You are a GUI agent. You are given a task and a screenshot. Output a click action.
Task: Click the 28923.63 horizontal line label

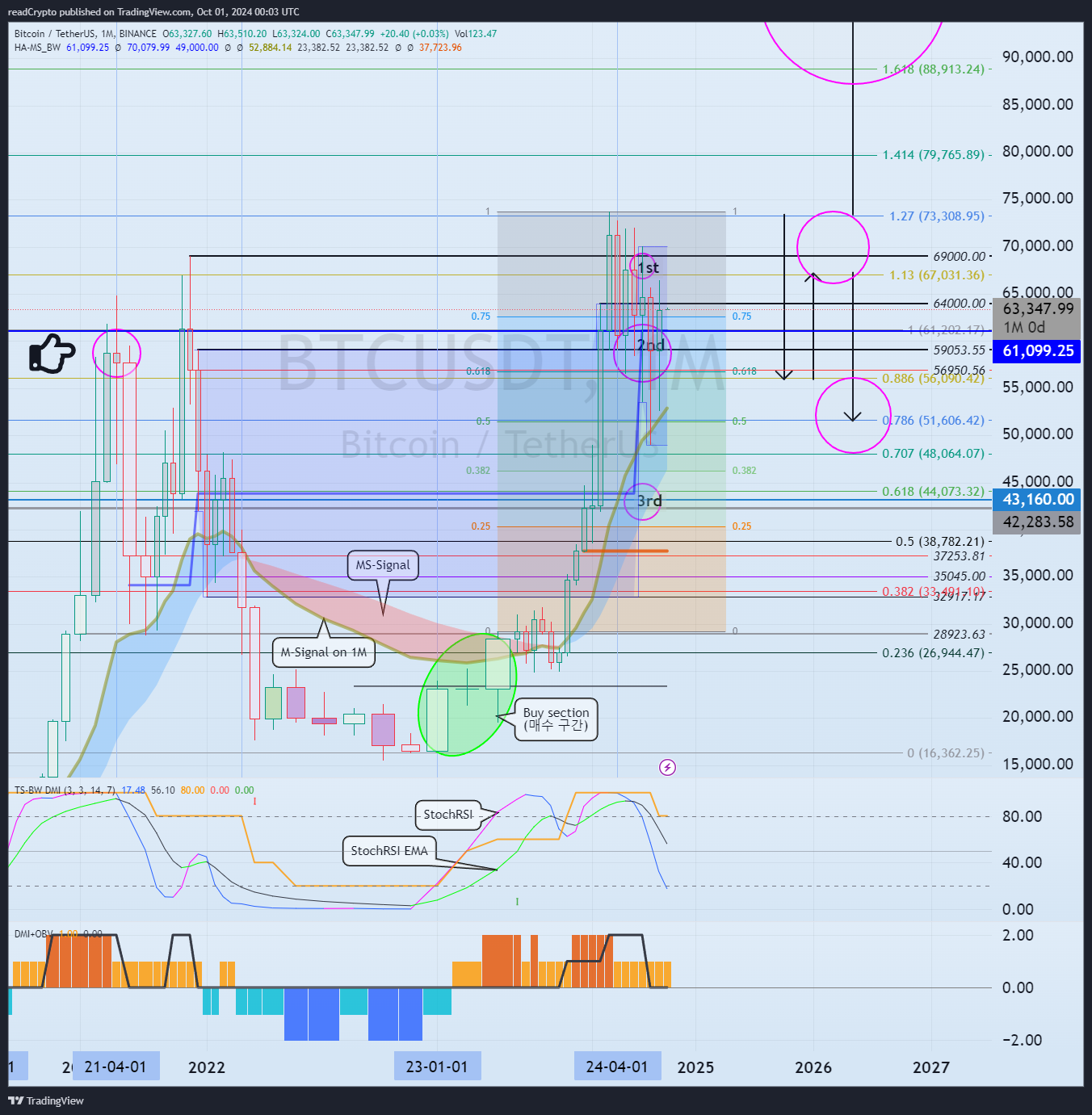tap(960, 635)
